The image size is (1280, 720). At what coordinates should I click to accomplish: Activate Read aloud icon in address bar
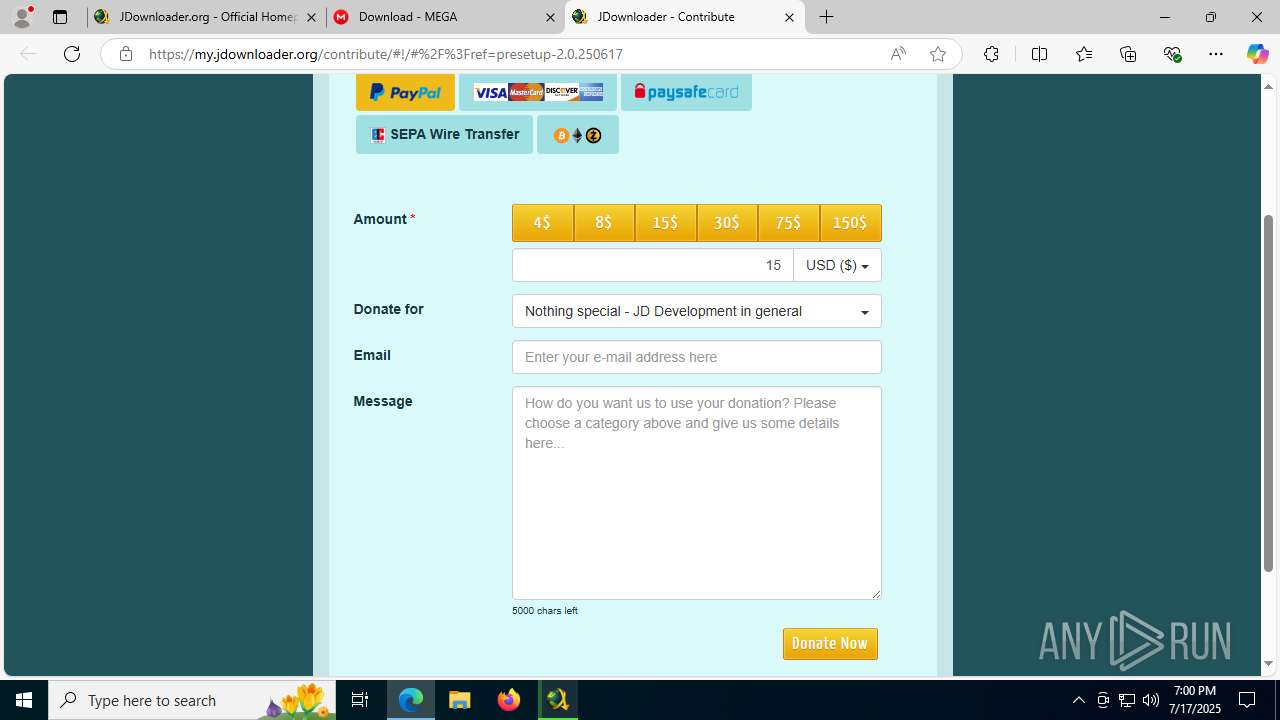coord(898,54)
